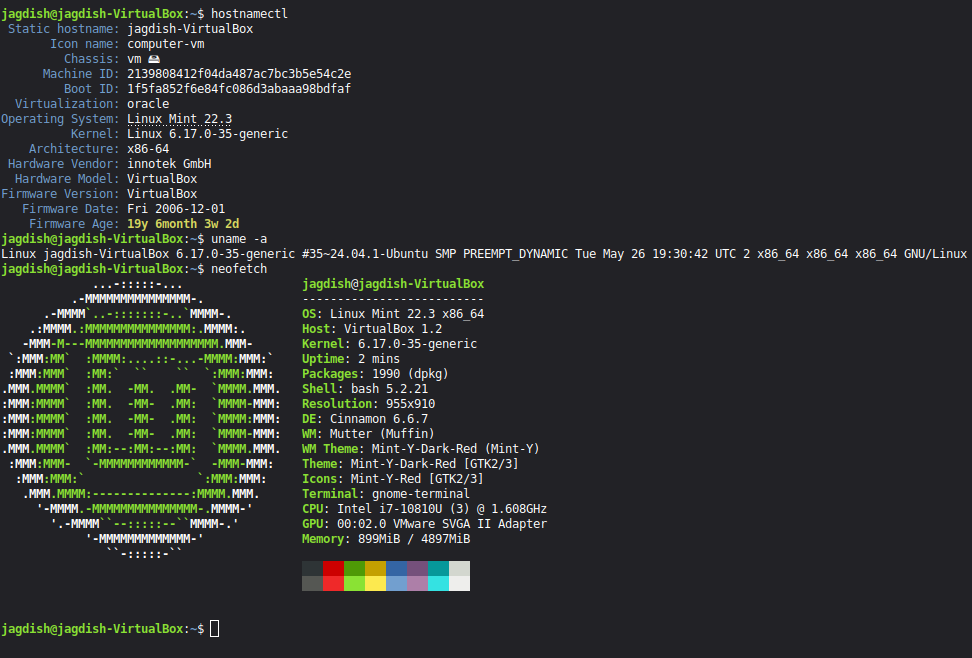Click the Icons value "Mint-Y-Red [GTK2/3]"
The width and height of the screenshot is (972, 658).
[417, 479]
